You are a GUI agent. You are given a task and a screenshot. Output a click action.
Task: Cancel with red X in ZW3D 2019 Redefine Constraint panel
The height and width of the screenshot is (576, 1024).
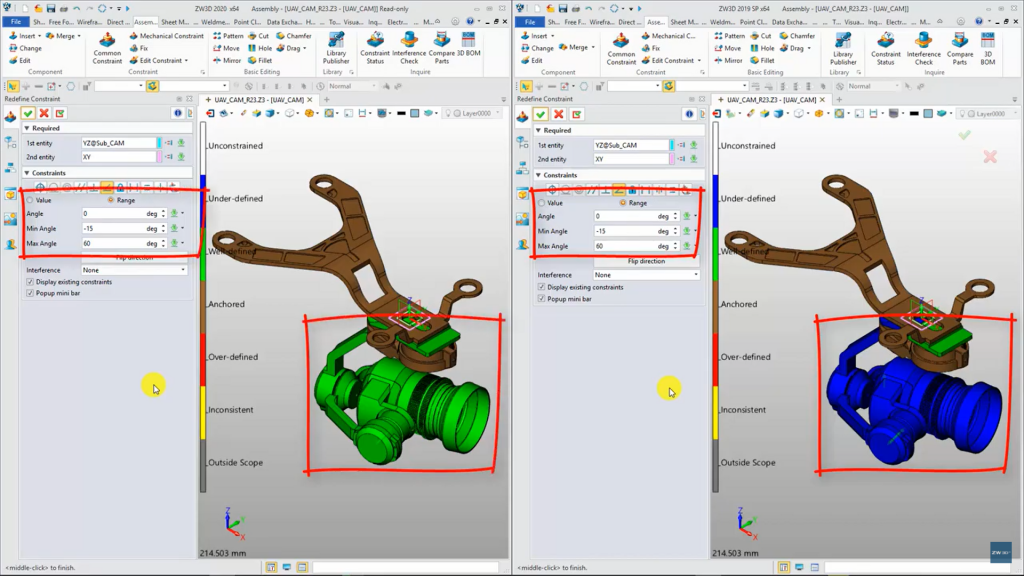pos(557,115)
